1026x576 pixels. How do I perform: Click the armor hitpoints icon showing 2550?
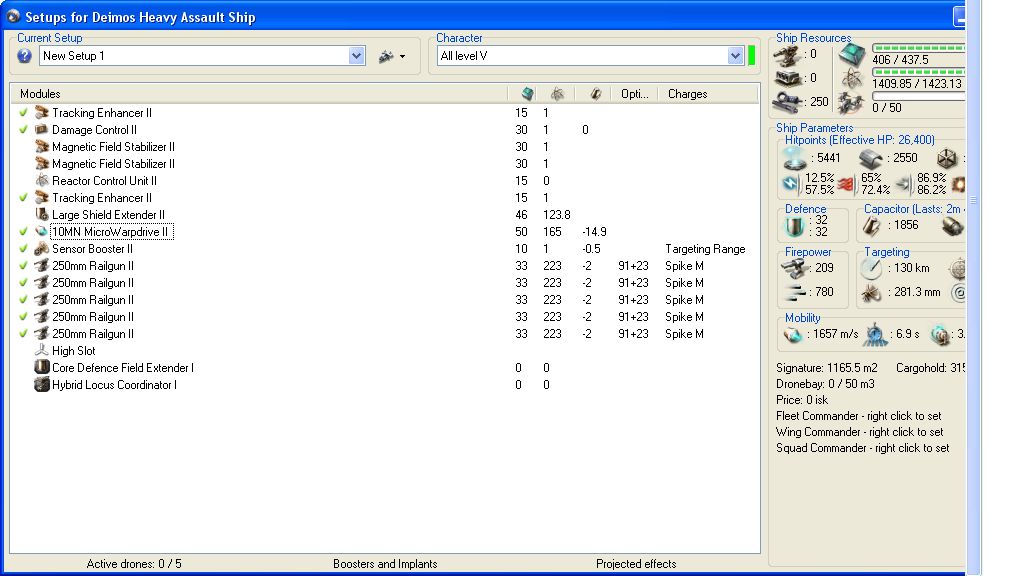(870, 158)
